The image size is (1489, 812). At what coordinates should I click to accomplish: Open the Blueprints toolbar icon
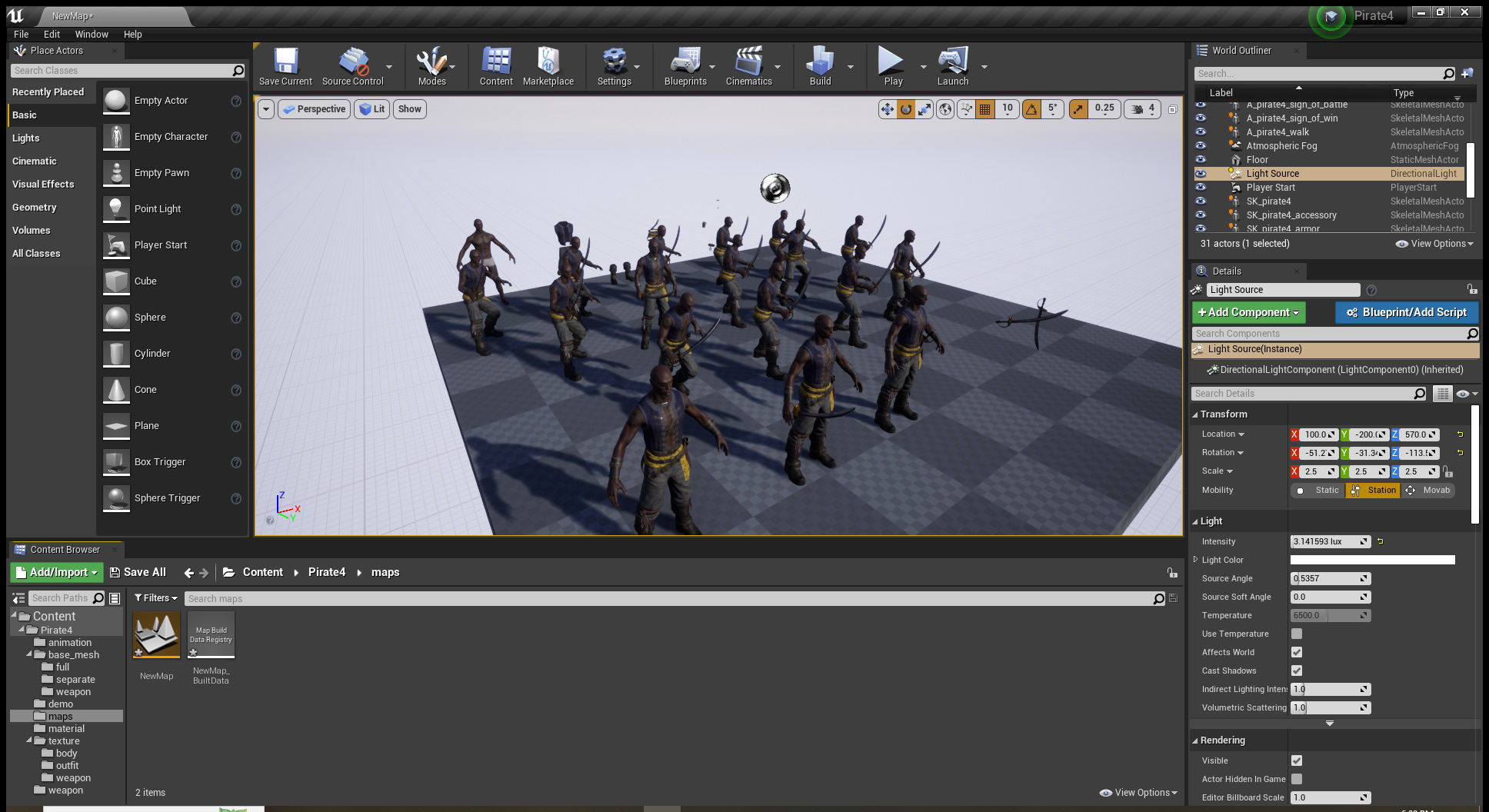pos(685,66)
